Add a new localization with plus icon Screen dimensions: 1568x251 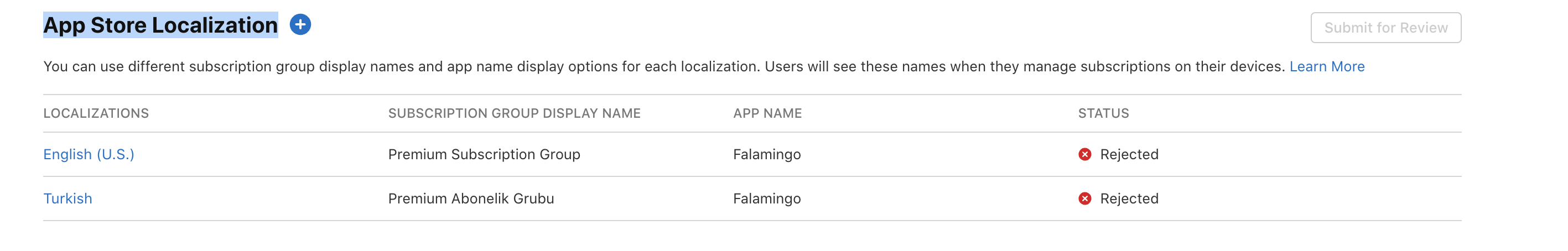point(300,25)
